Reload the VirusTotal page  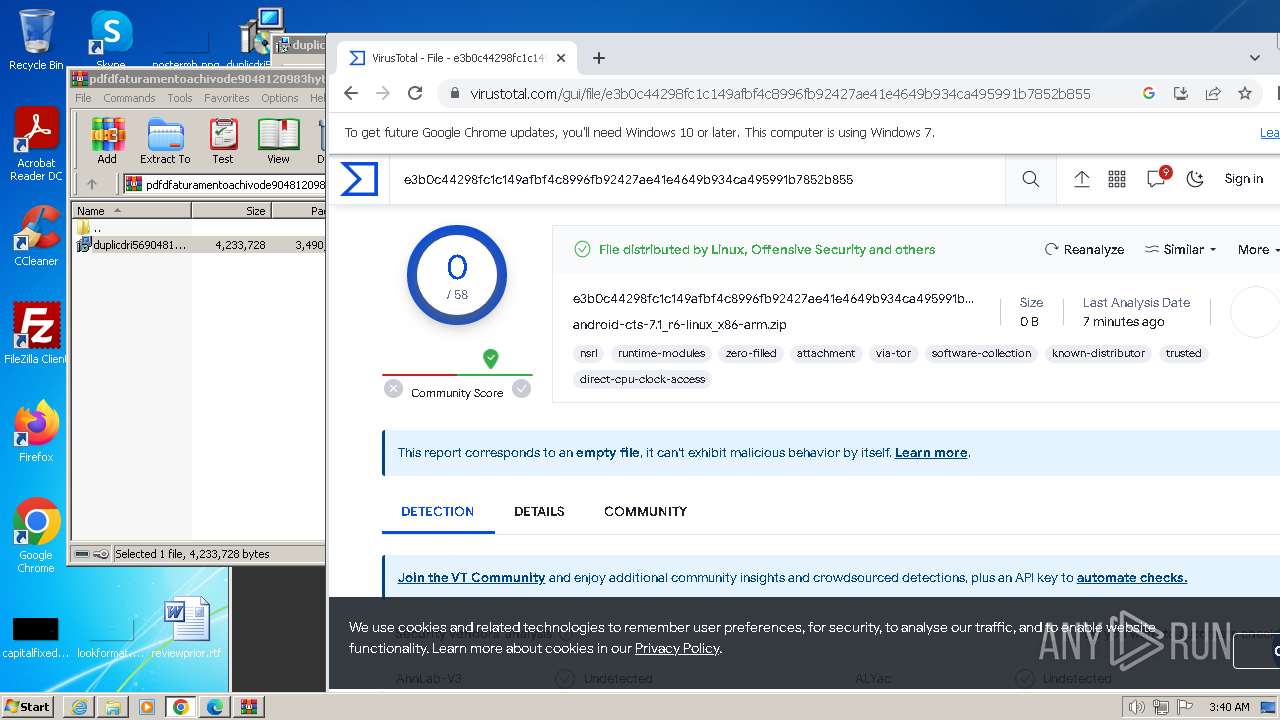tap(415, 93)
